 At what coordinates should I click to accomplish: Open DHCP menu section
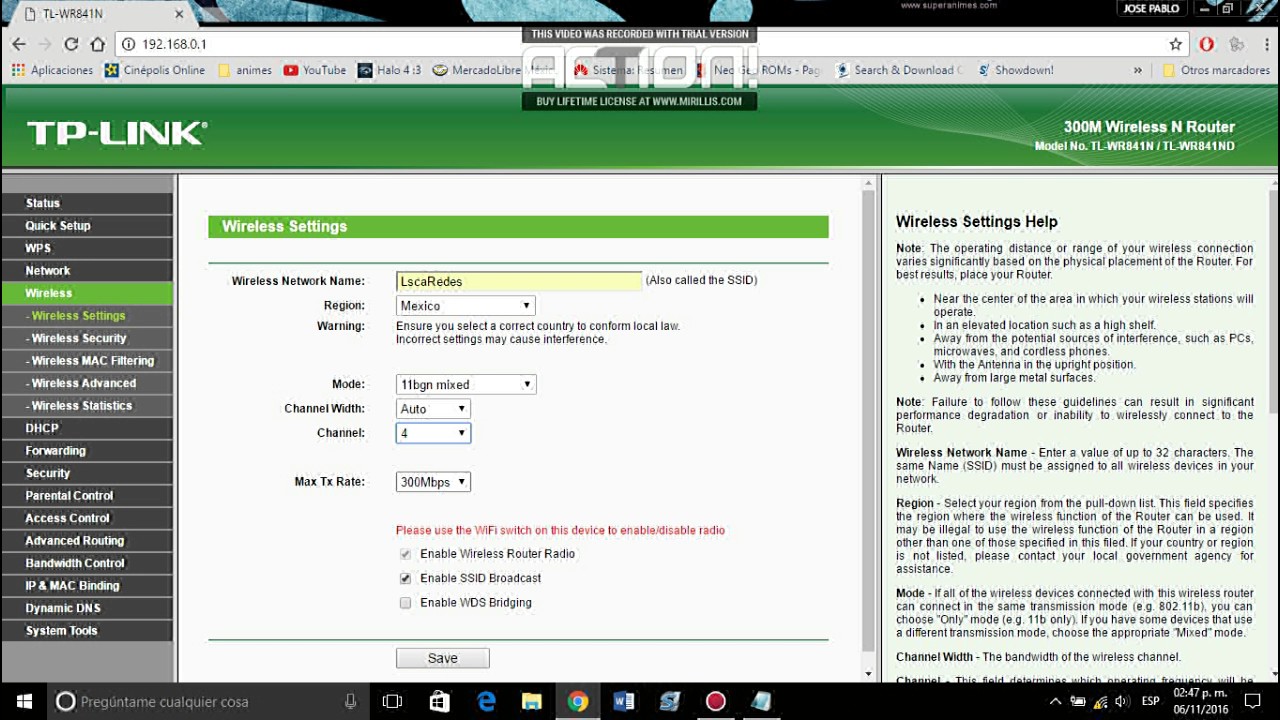(x=86, y=428)
